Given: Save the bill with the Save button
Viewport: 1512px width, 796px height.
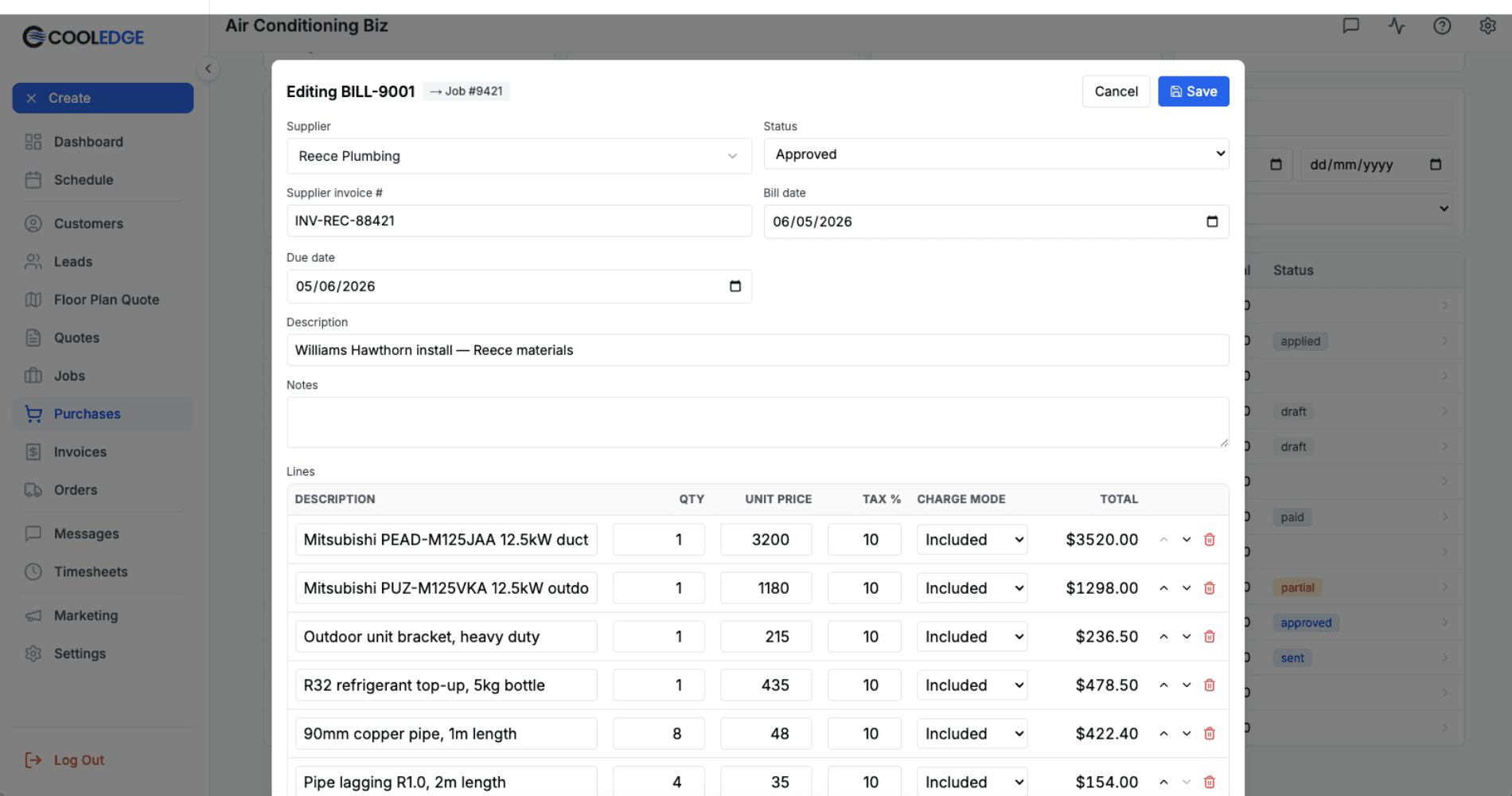Looking at the screenshot, I should tap(1193, 92).
